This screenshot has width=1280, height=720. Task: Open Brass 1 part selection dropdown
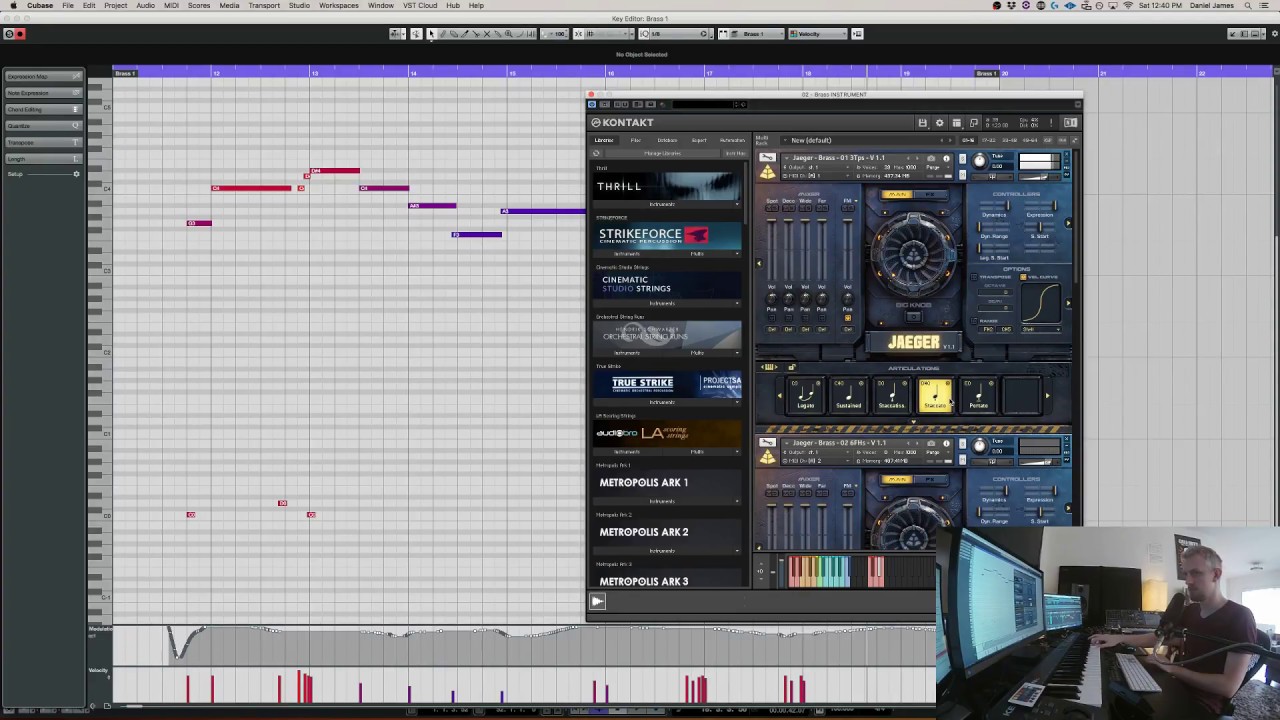pos(757,34)
